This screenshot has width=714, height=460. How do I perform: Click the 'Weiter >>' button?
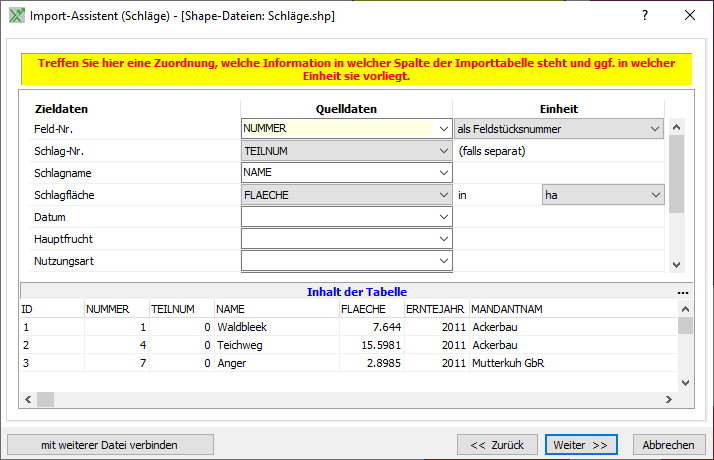pos(581,444)
